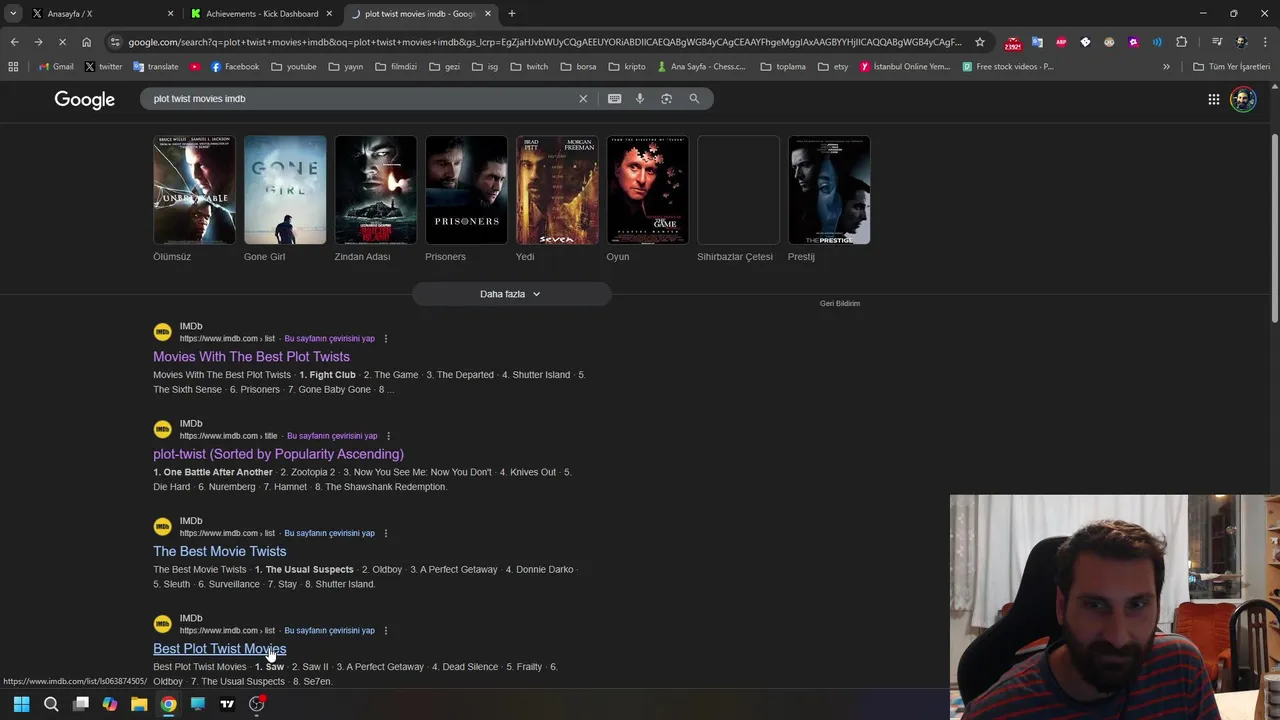This screenshot has height=720, width=1280.
Task: Open the media controls music-note icon
Action: click(1217, 42)
